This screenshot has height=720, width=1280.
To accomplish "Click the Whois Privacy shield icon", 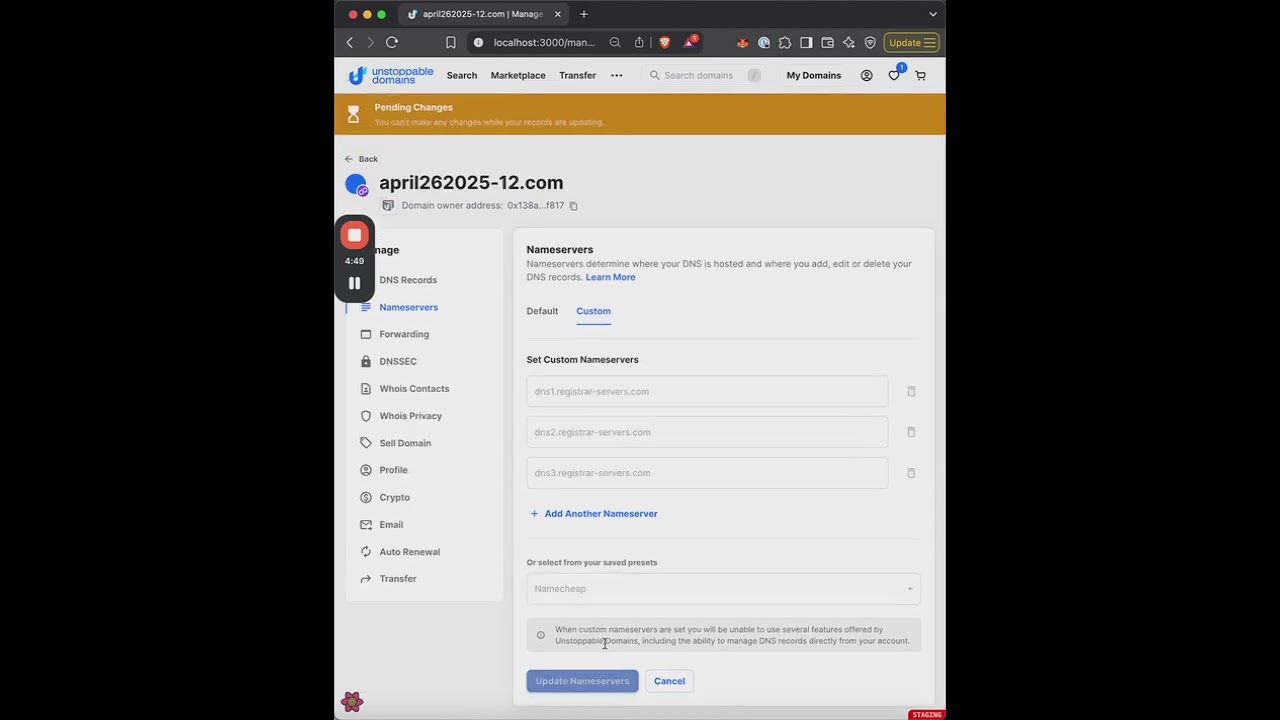I will pyautogui.click(x=365, y=416).
